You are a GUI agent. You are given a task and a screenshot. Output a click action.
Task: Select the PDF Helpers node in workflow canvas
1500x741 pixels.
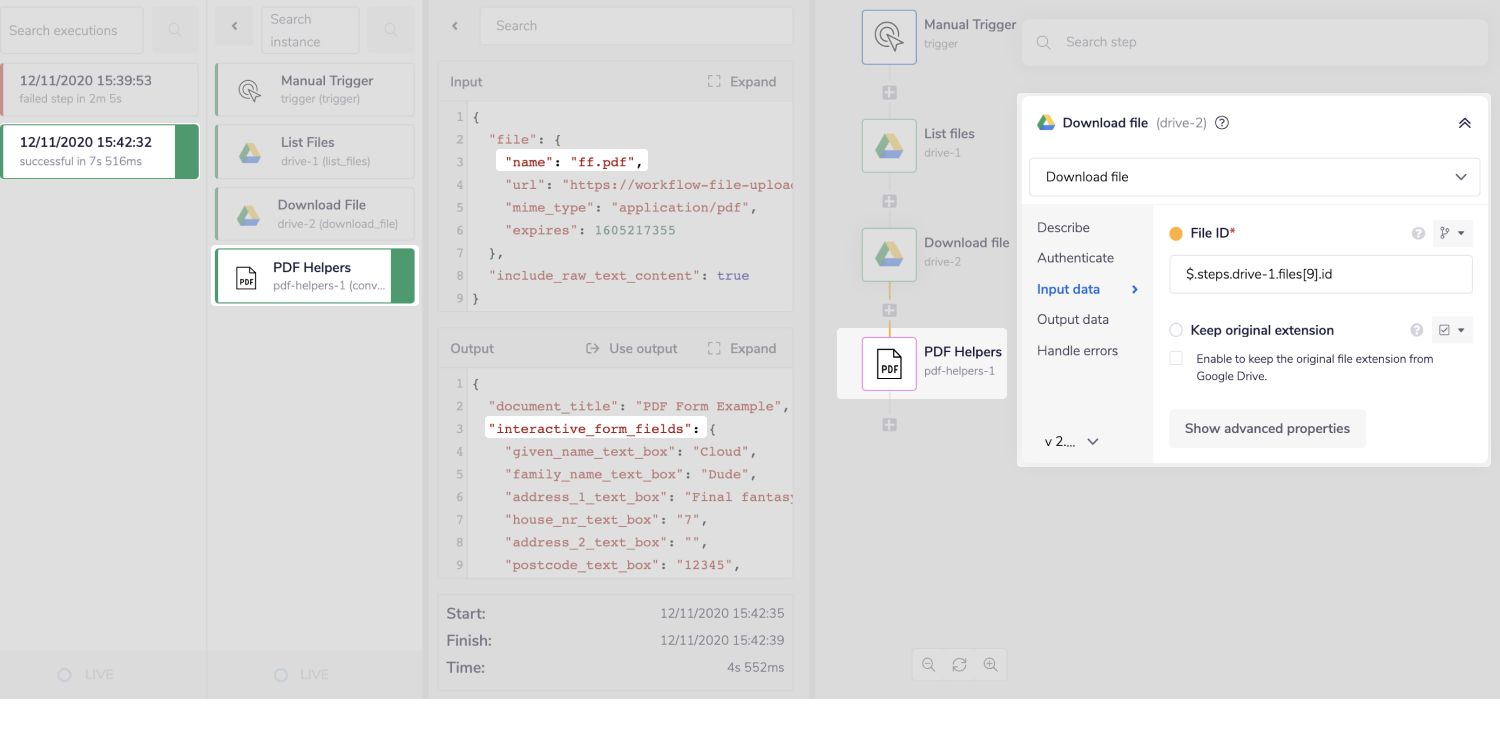click(x=889, y=364)
